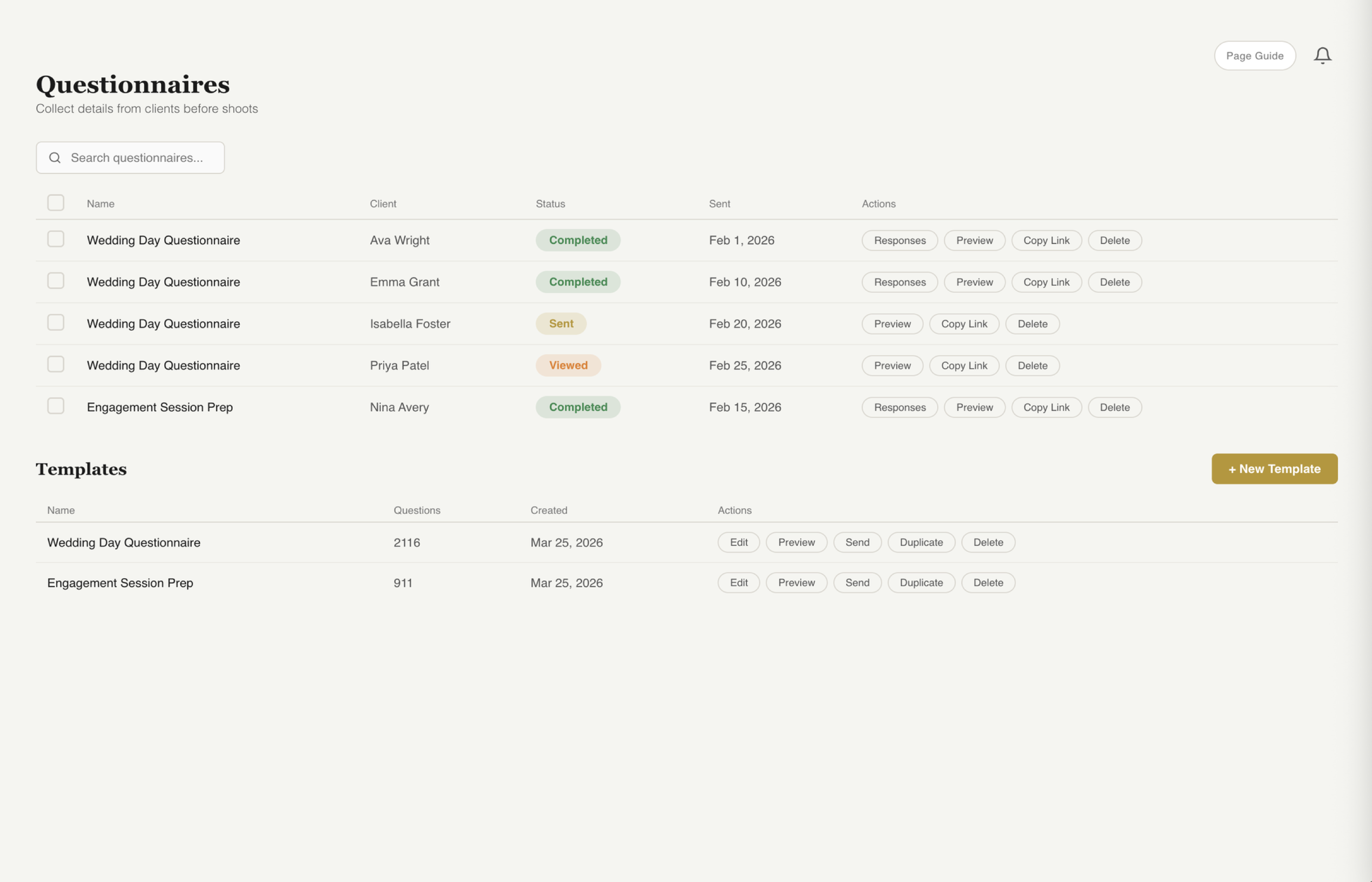Duplicate the Wedding Day Questionnaire template
This screenshot has width=1372, height=882.
(x=921, y=542)
